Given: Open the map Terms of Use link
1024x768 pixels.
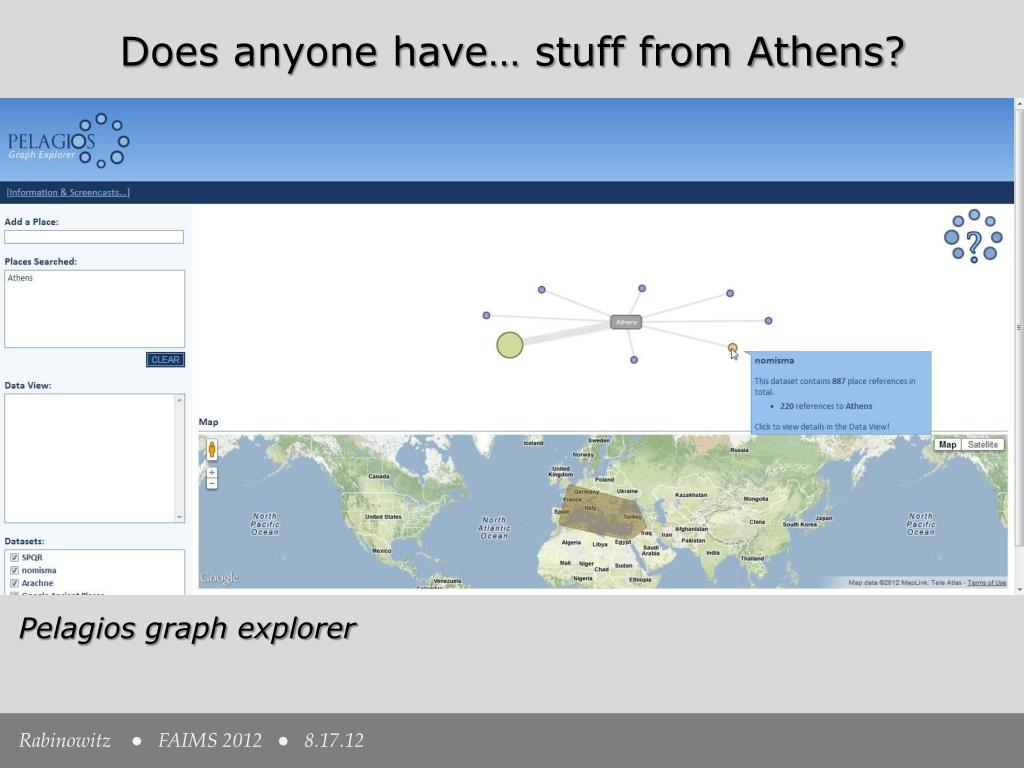Looking at the screenshot, I should click(x=986, y=583).
